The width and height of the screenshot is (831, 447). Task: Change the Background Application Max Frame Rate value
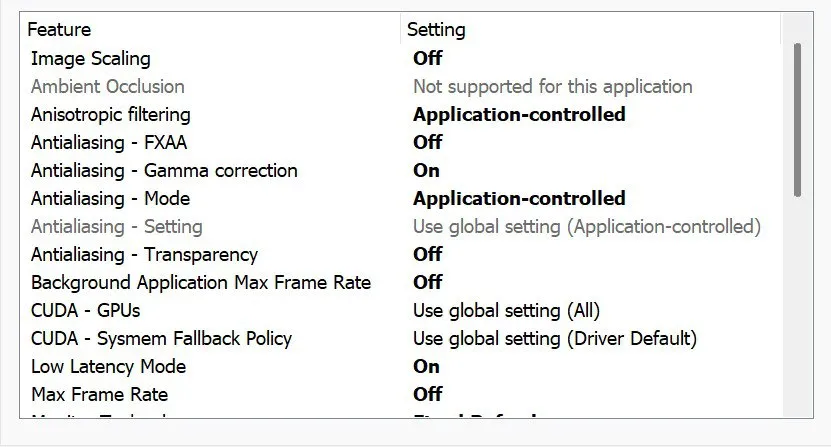click(428, 282)
